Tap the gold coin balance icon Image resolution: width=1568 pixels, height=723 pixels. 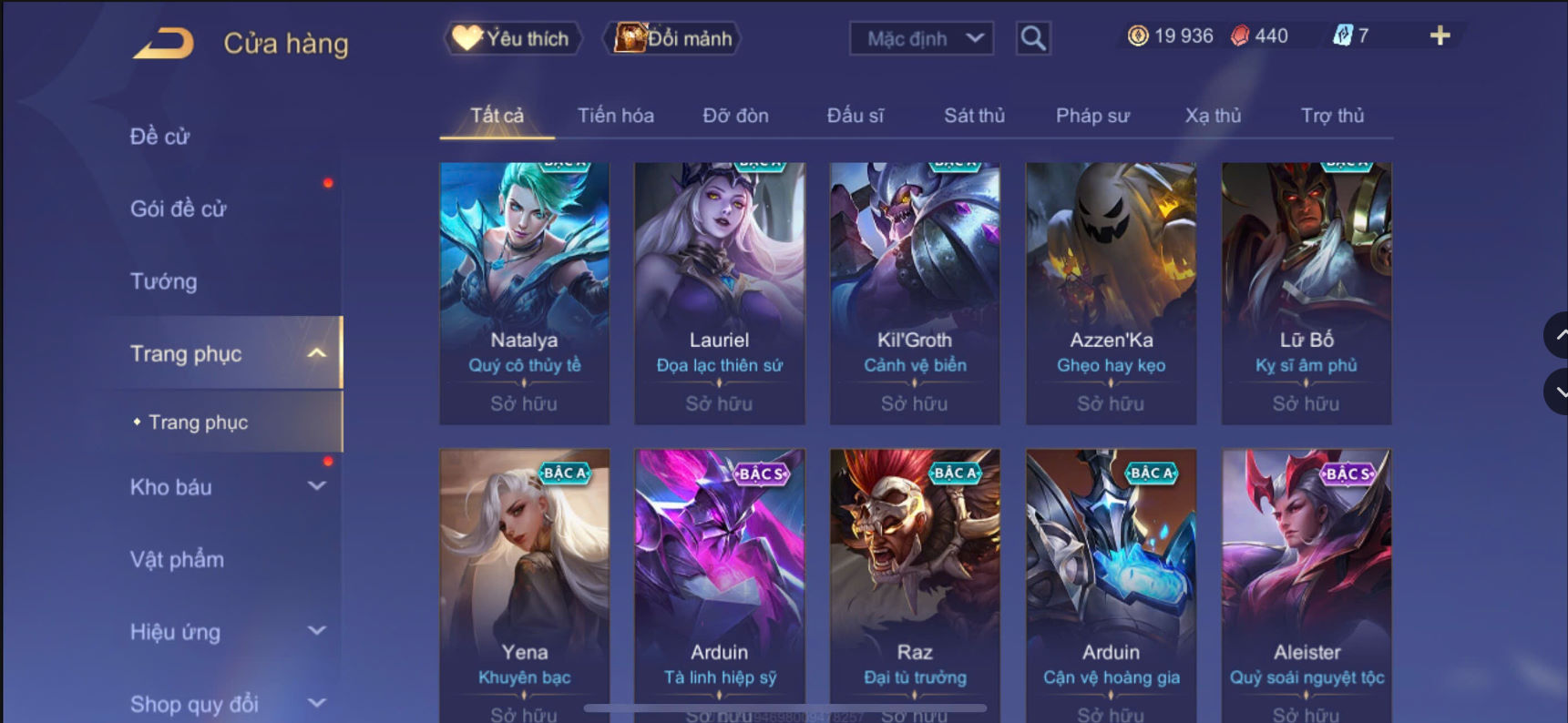pyautogui.click(x=1137, y=36)
